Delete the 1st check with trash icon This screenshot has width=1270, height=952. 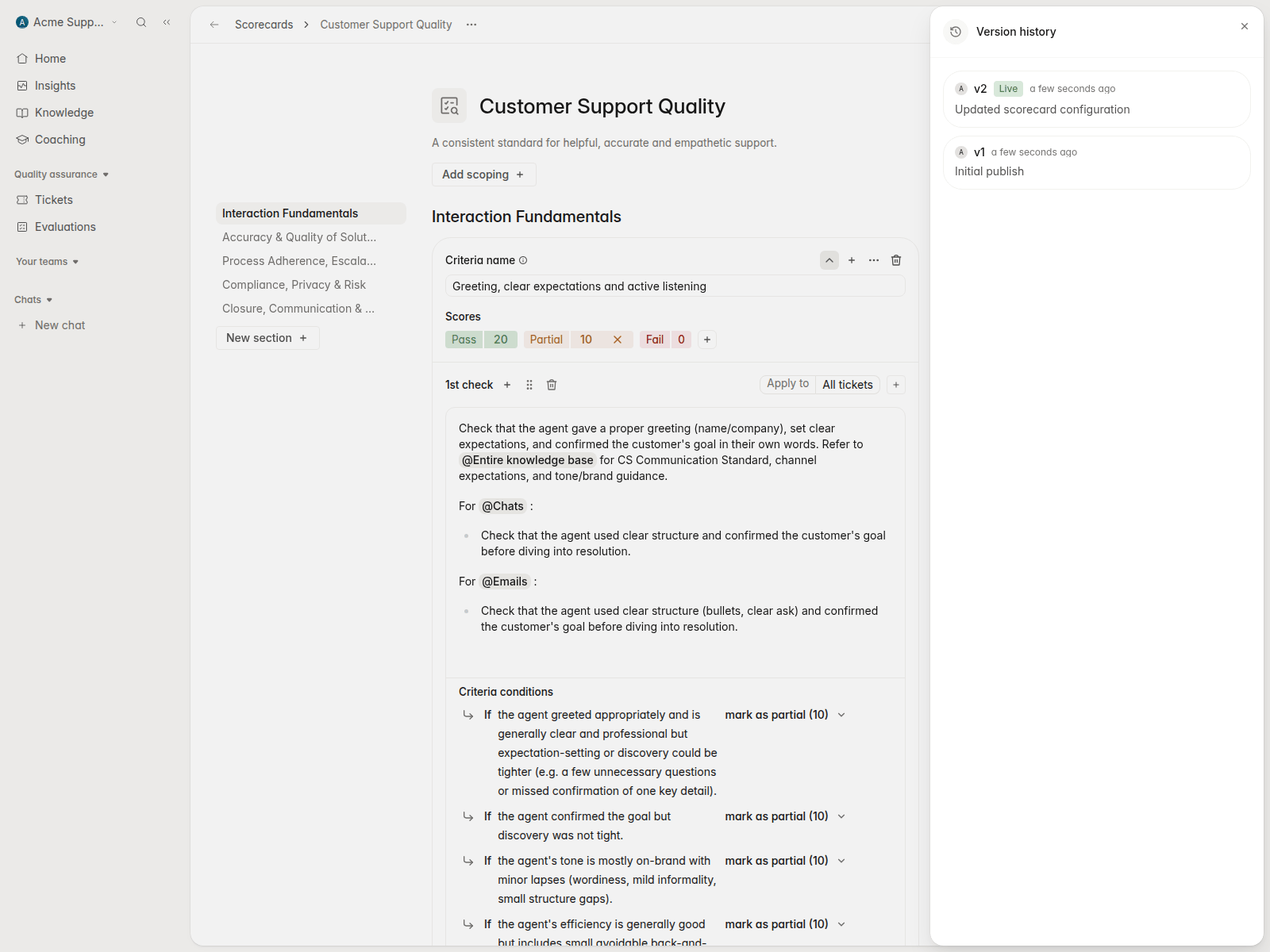pyautogui.click(x=552, y=385)
